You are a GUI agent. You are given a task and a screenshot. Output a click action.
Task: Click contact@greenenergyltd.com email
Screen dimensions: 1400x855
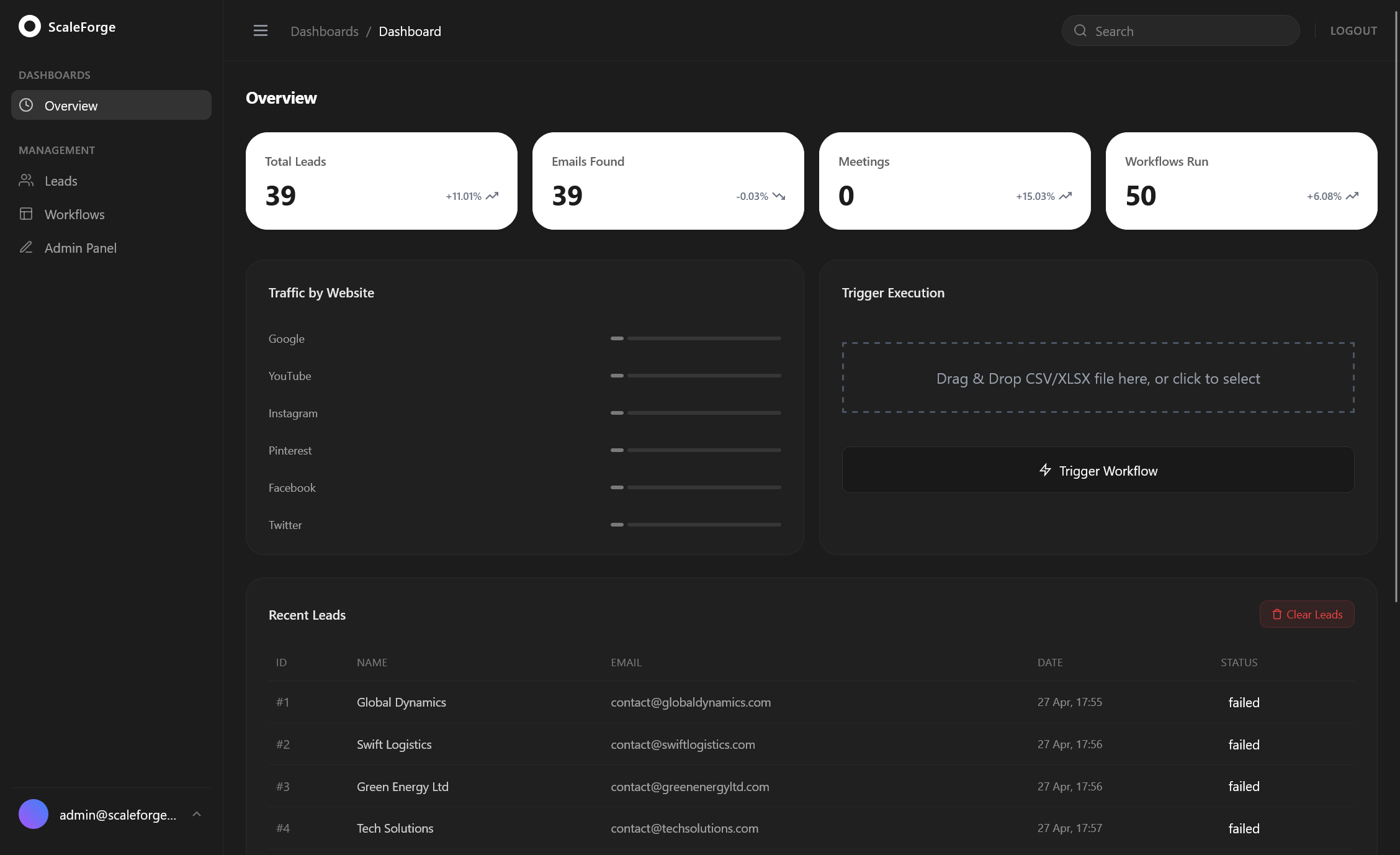690,787
